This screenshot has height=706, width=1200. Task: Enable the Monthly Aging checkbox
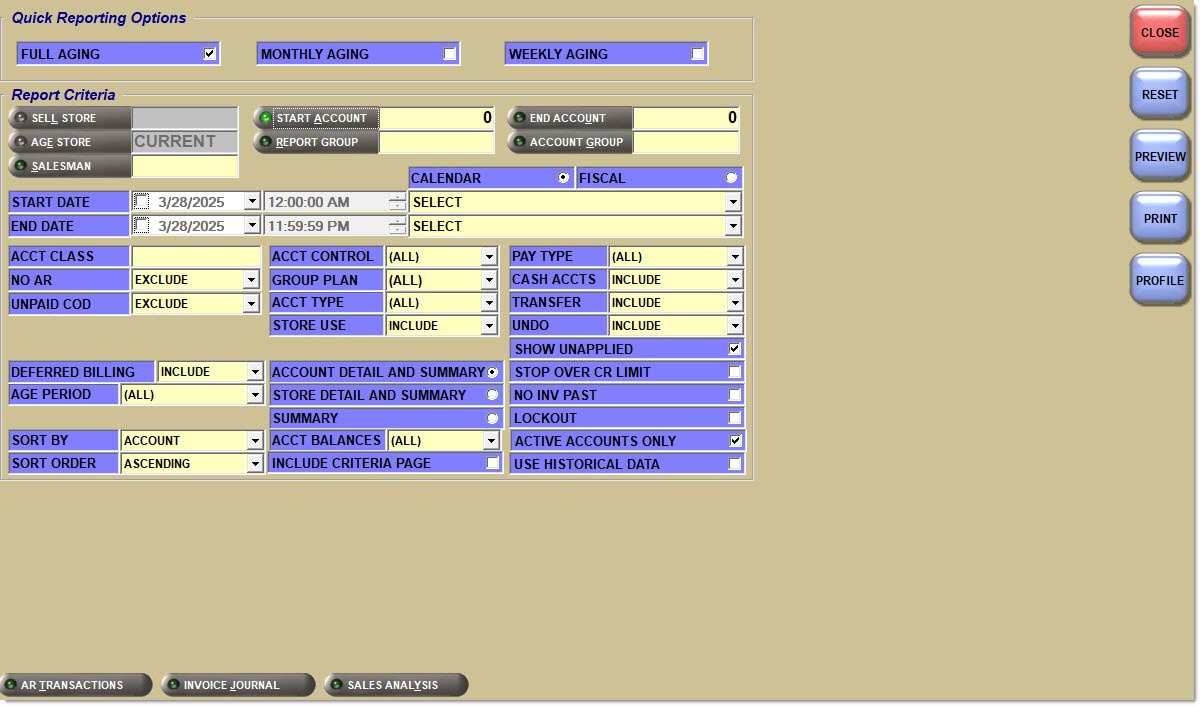click(x=450, y=54)
